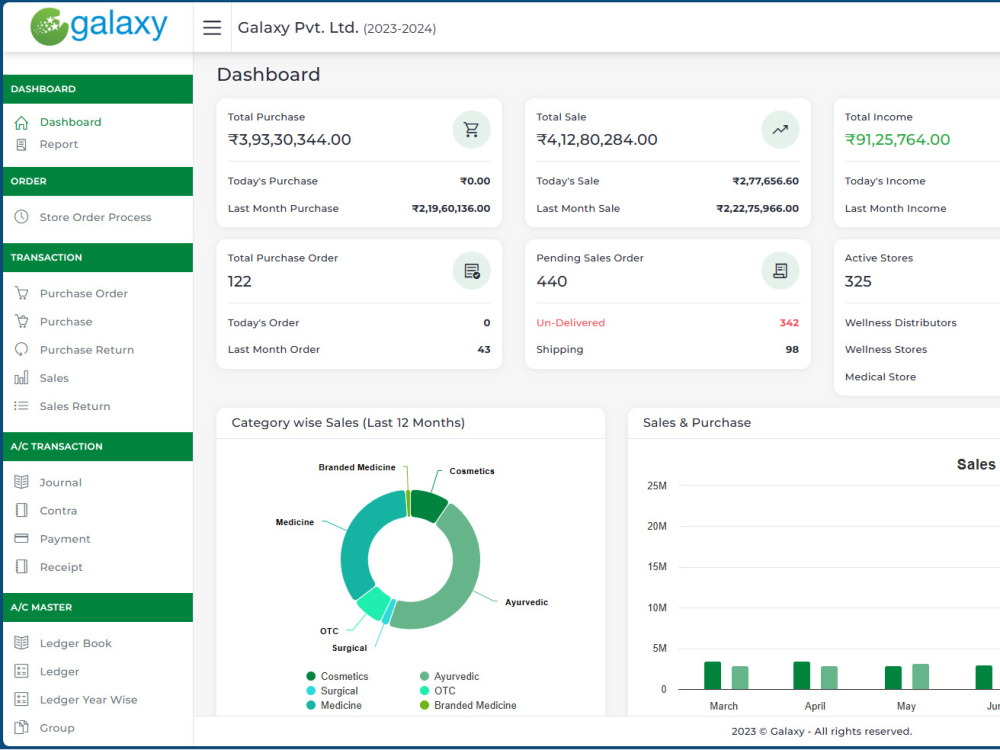Image resolution: width=1000 pixels, height=750 pixels.
Task: Click the Purchase Return circular icon
Action: pyautogui.click(x=22, y=349)
